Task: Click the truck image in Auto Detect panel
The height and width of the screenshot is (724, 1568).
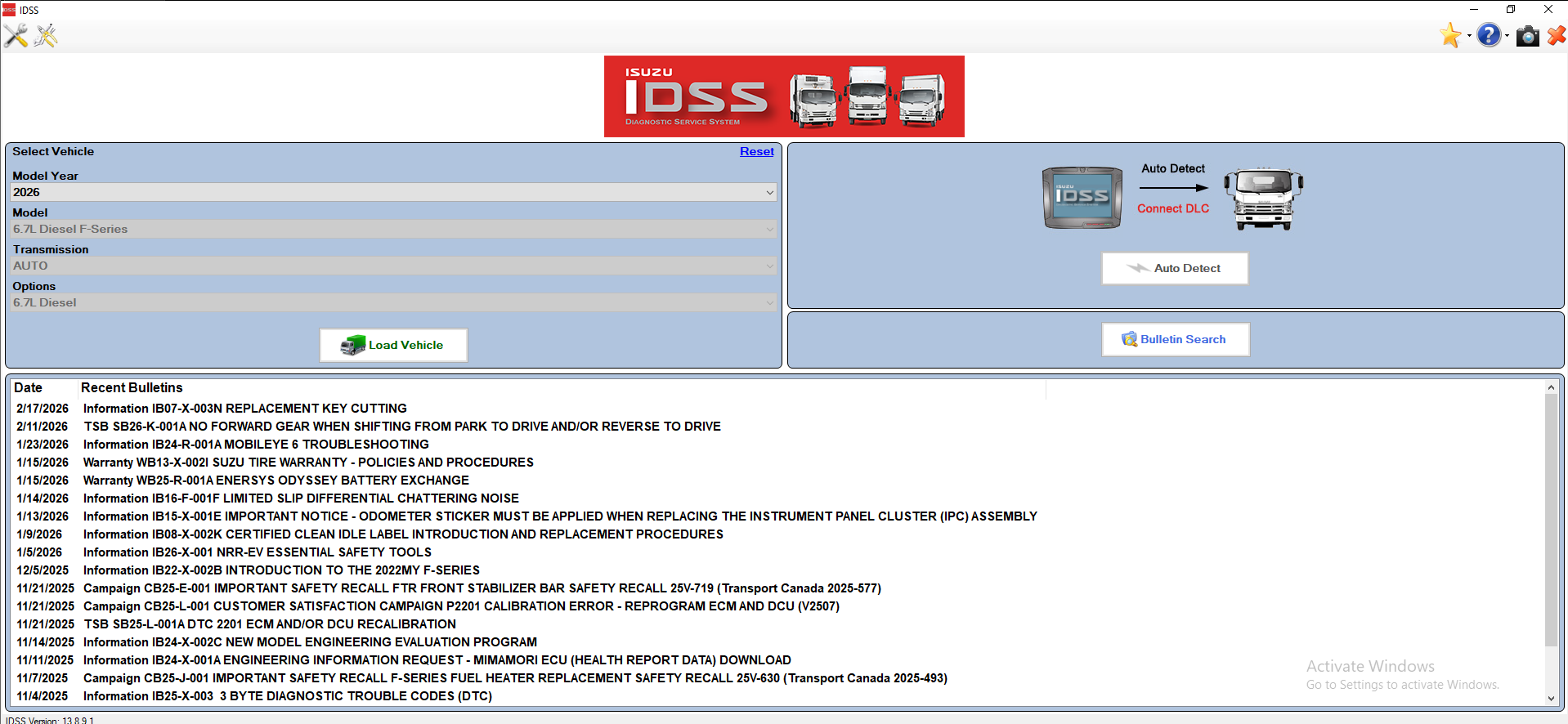Action: click(1263, 199)
